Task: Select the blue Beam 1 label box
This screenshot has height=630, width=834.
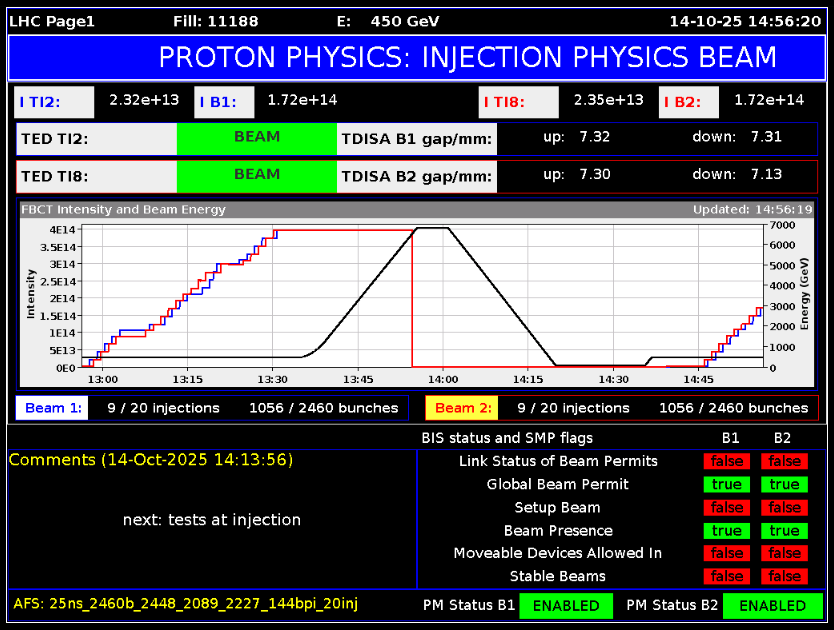Action: click(51, 408)
